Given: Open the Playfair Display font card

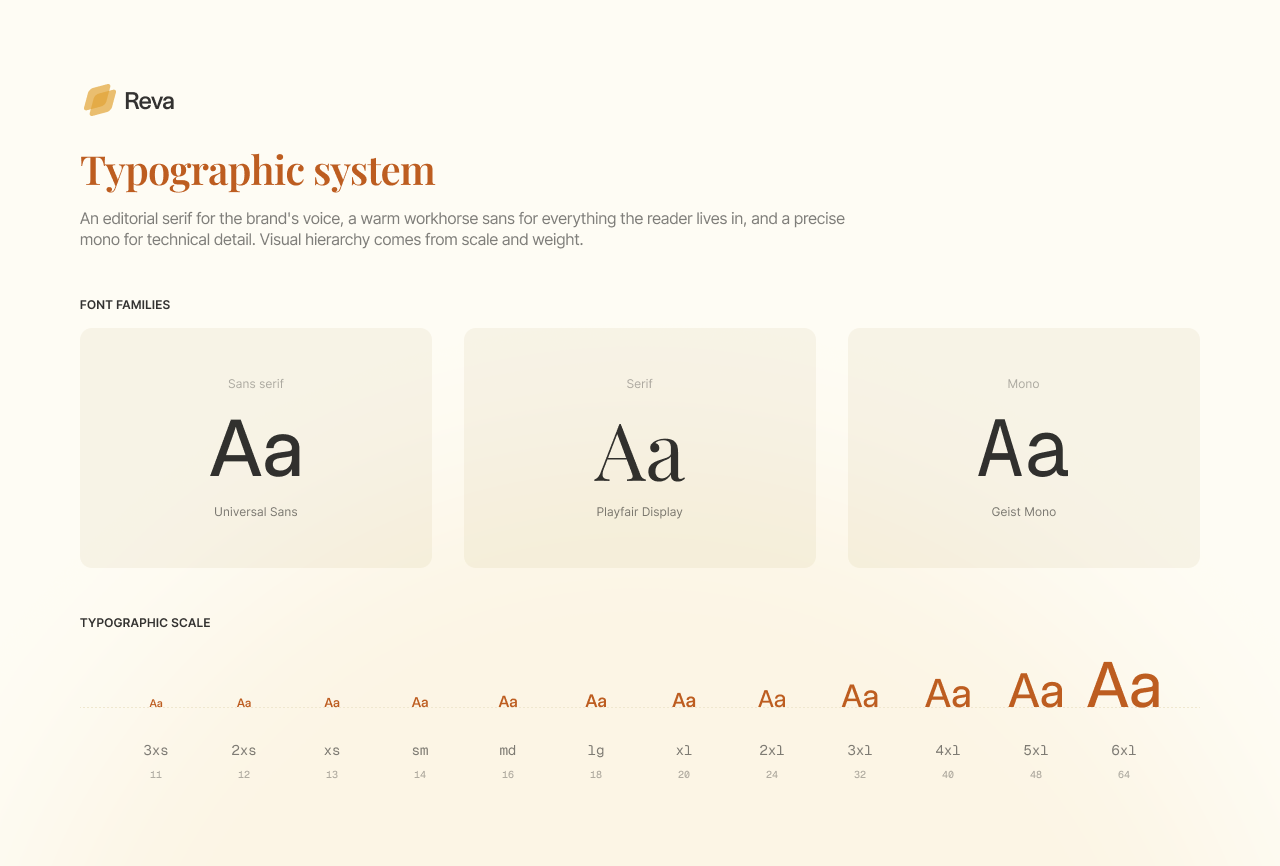Looking at the screenshot, I should 640,448.
